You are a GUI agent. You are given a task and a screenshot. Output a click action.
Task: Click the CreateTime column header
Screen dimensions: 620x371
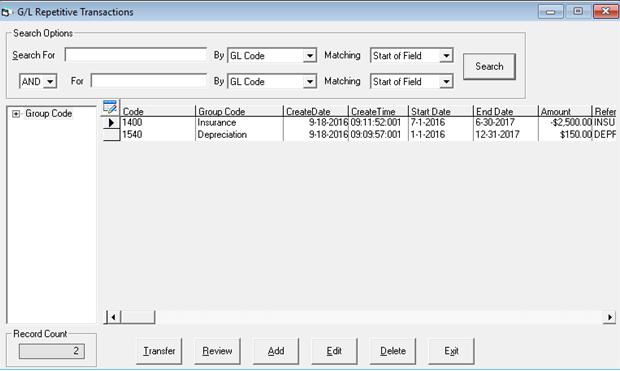pos(378,112)
